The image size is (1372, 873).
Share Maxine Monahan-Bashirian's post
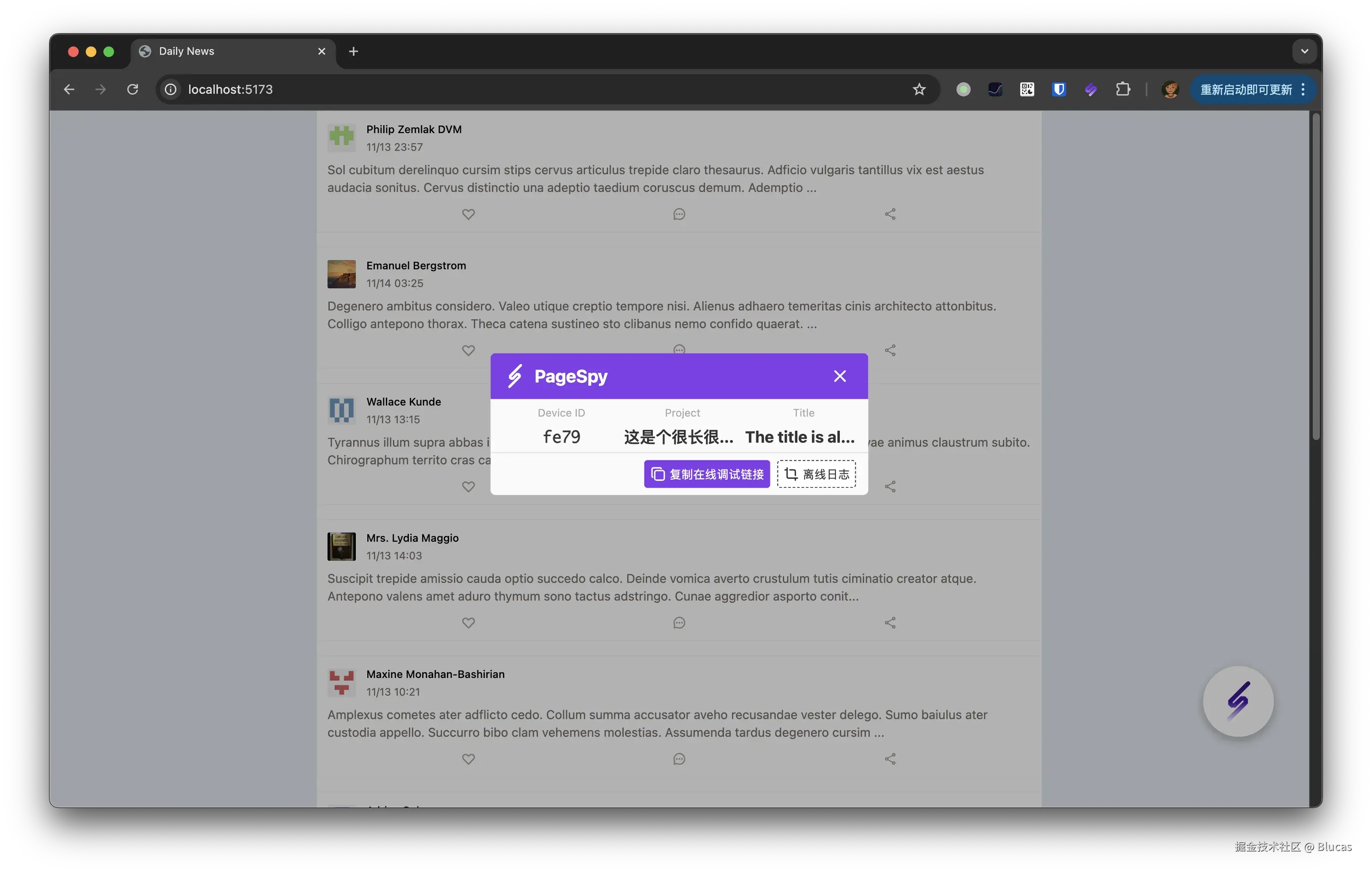click(890, 759)
